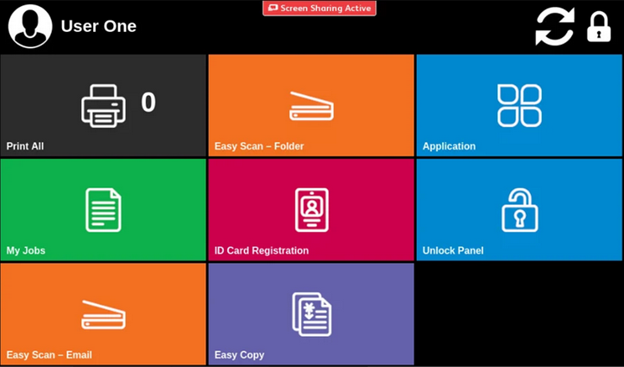Image resolution: width=624 pixels, height=367 pixels.
Task: Open My Jobs label
Action: pyautogui.click(x=26, y=250)
